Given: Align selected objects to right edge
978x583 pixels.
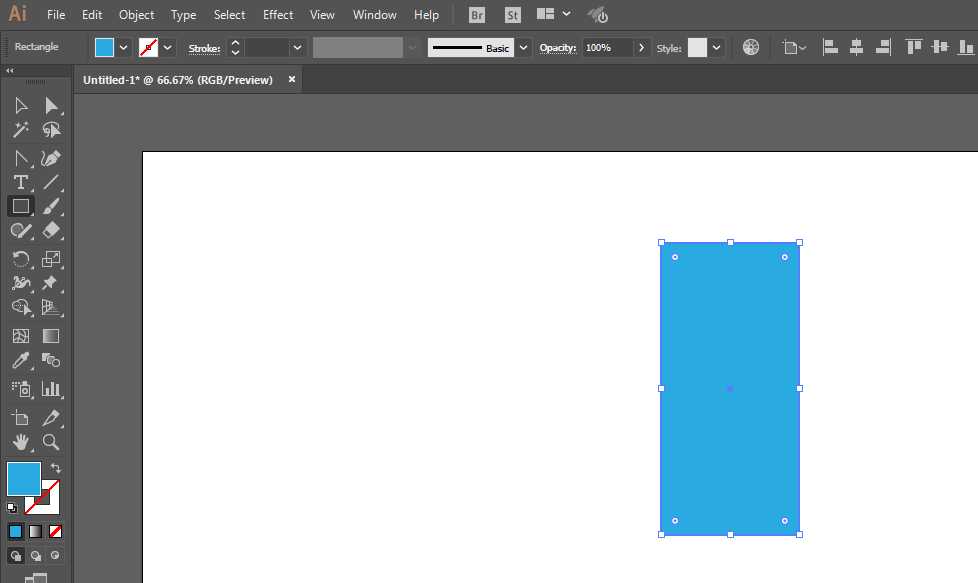Looking at the screenshot, I should coord(883,47).
